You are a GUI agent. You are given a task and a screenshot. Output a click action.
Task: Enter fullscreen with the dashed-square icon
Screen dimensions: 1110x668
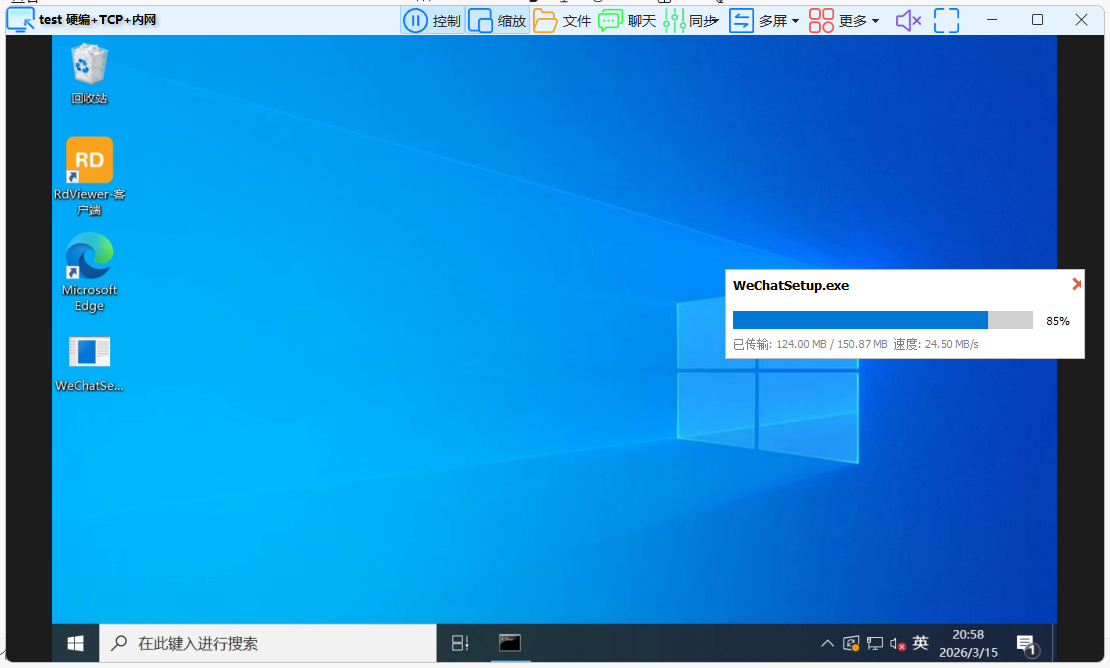pos(946,20)
